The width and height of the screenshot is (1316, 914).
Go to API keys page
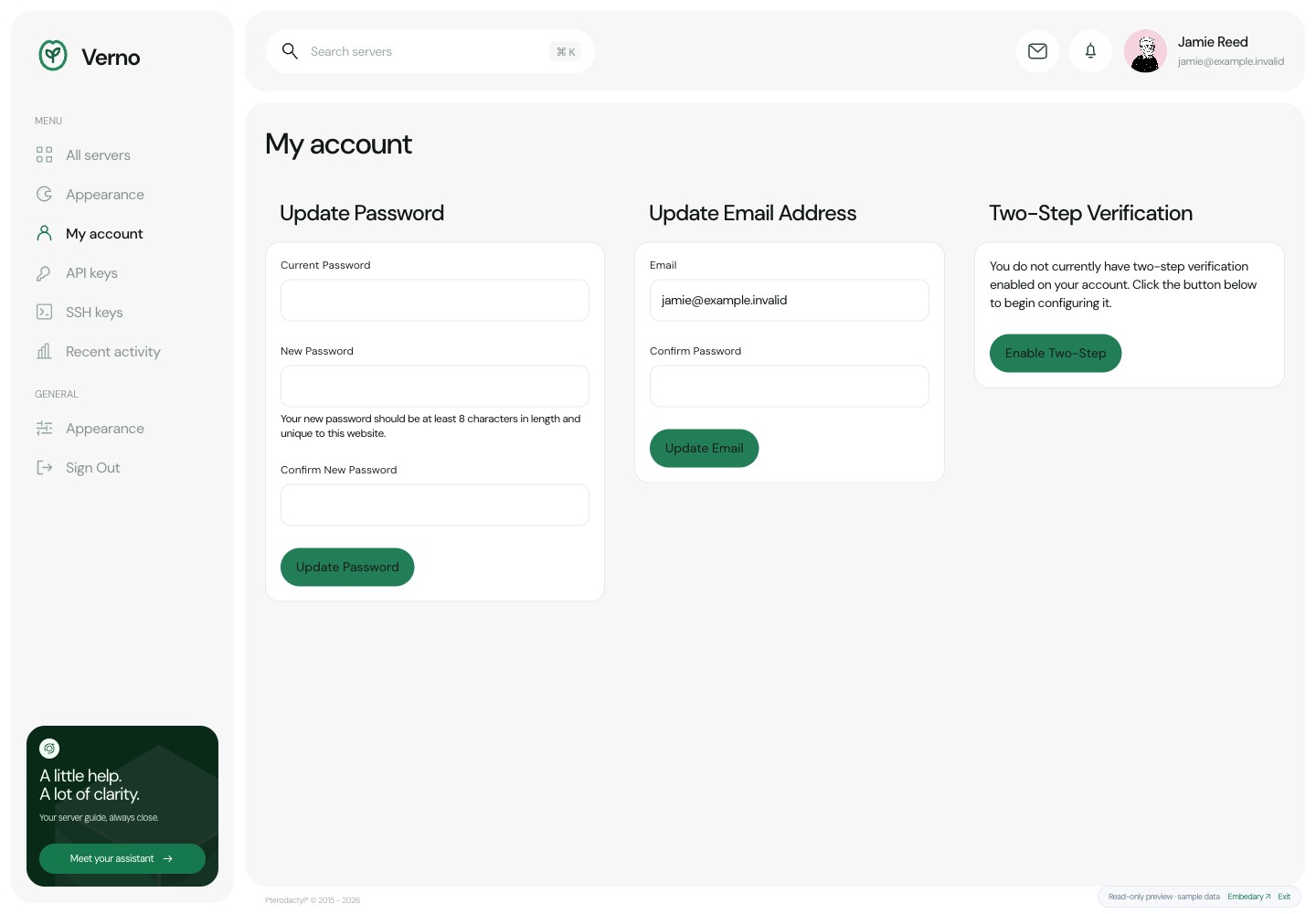pyautogui.click(x=122, y=273)
